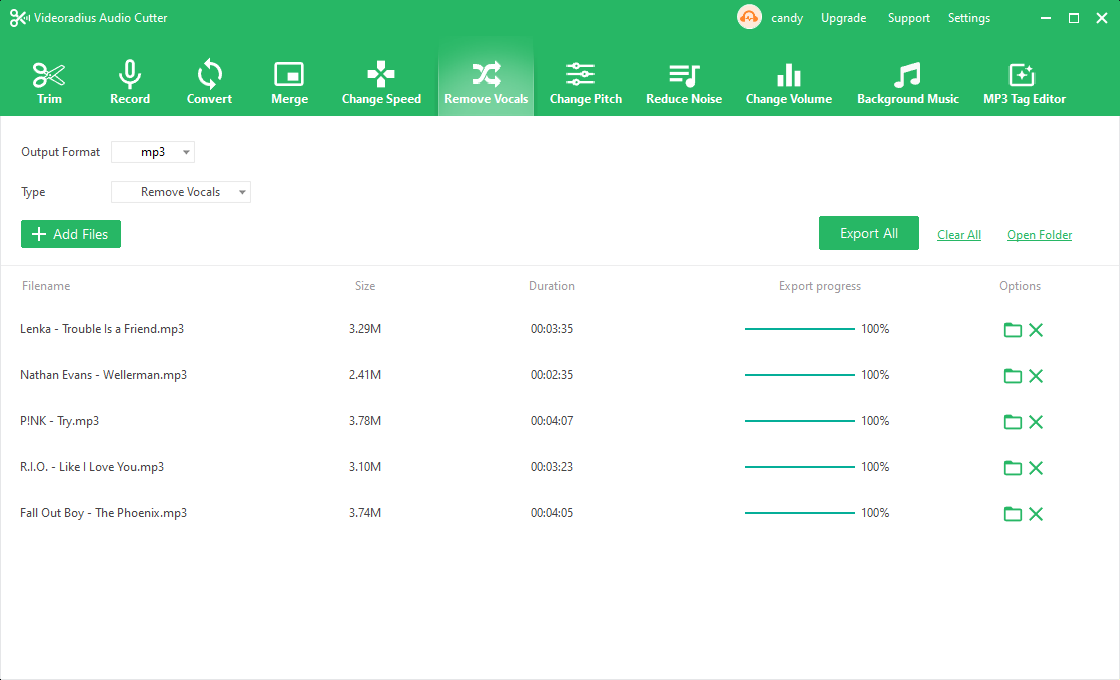This screenshot has height=680, width=1120.
Task: Open the Change Volume tool
Action: coord(789,83)
